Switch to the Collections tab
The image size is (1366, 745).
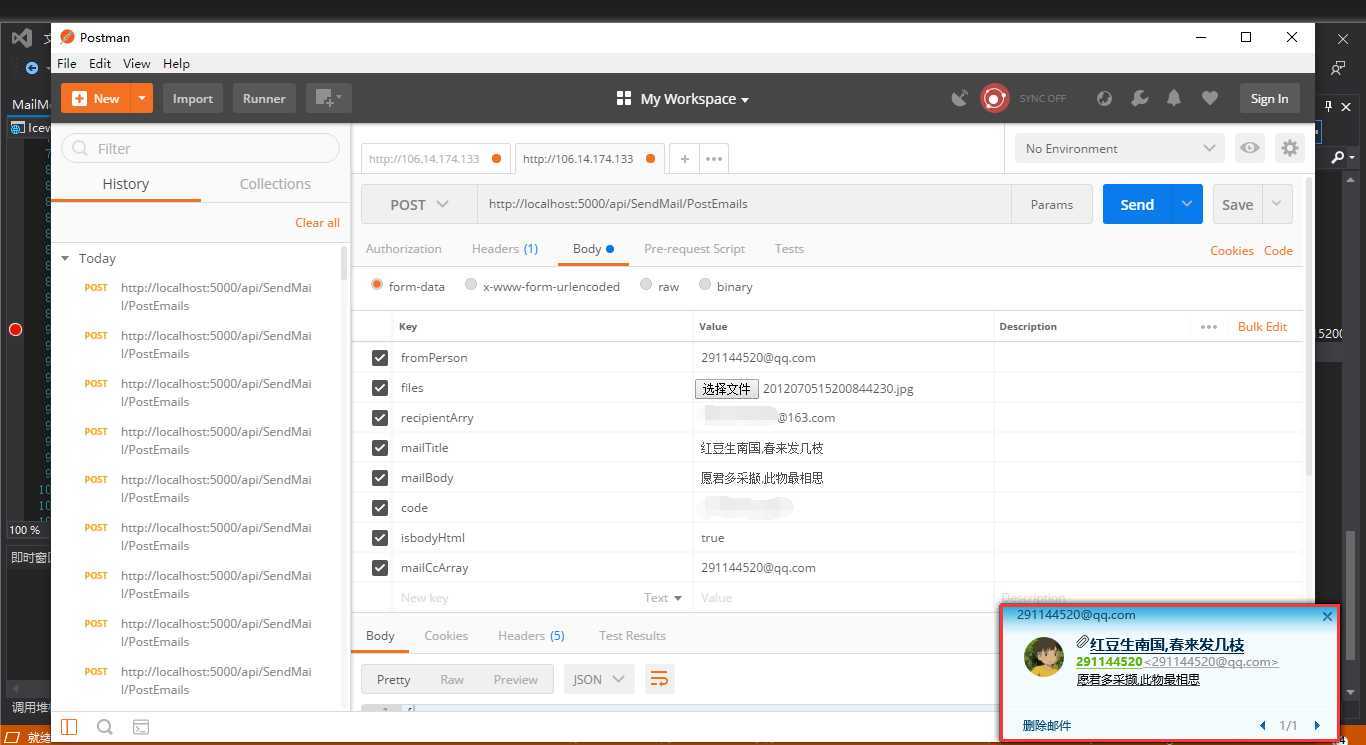[x=275, y=184]
